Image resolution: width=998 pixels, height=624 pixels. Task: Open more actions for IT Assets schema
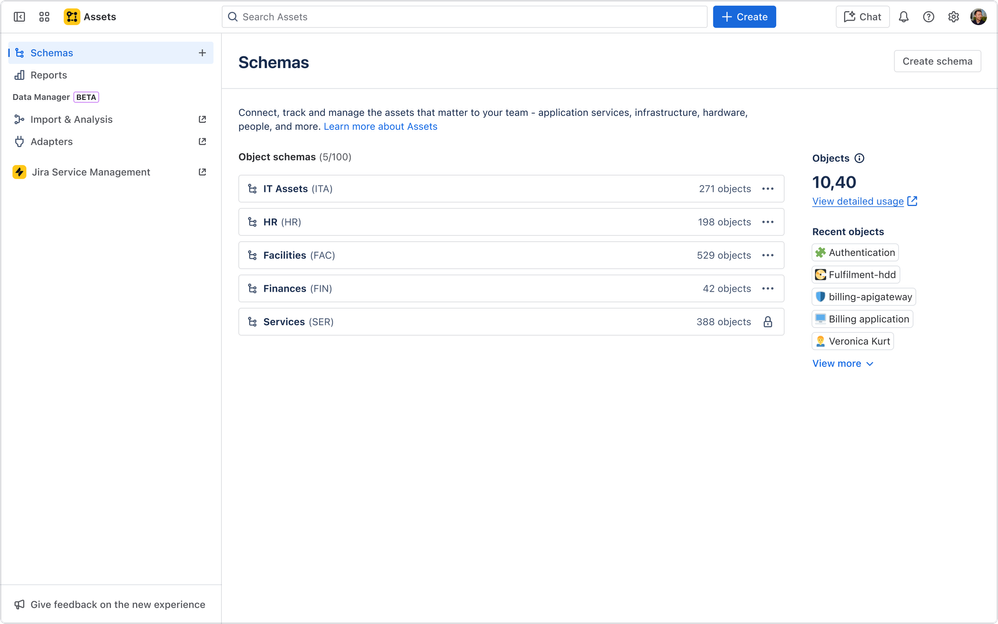[x=768, y=188]
